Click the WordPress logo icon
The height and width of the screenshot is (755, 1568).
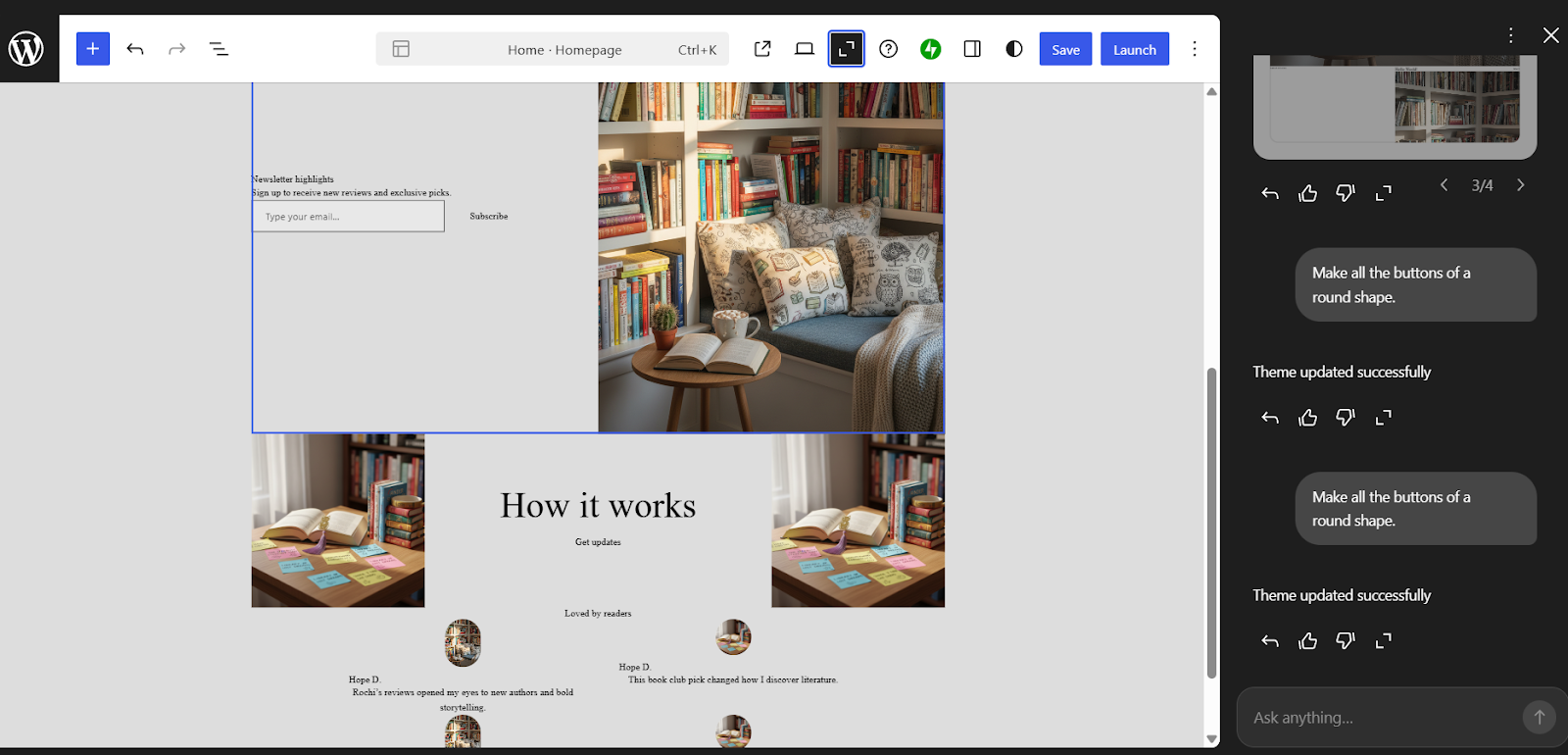coord(26,48)
